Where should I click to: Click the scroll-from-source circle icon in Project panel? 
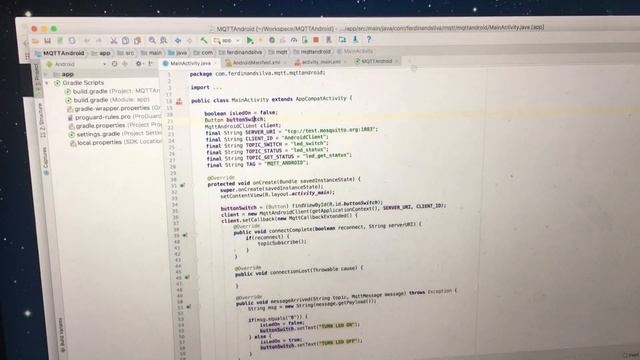[114, 64]
